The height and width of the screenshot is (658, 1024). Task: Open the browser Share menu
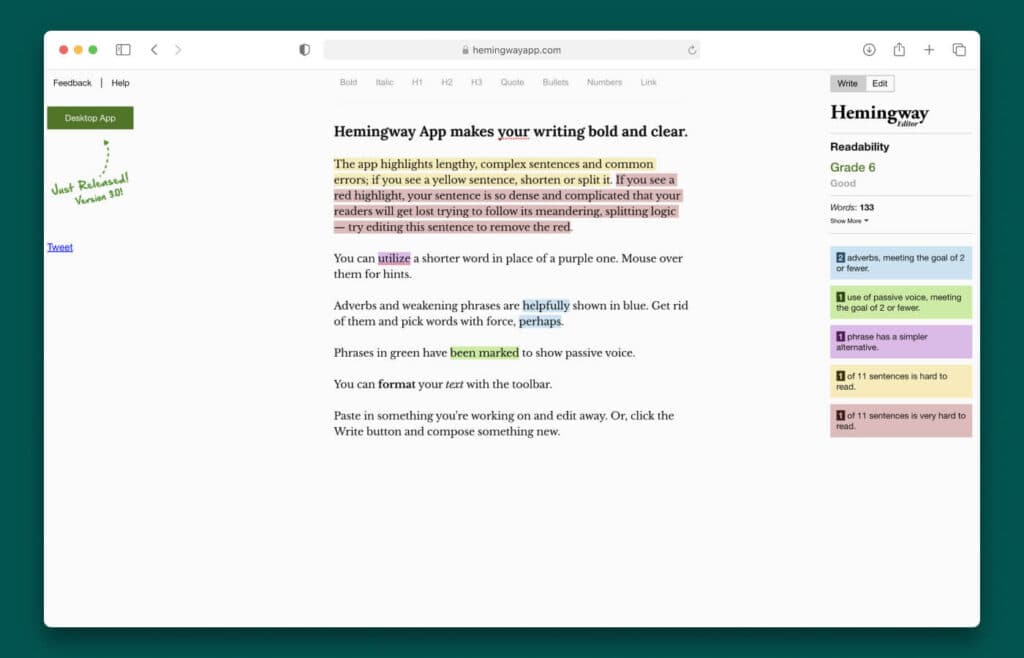pyautogui.click(x=900, y=48)
